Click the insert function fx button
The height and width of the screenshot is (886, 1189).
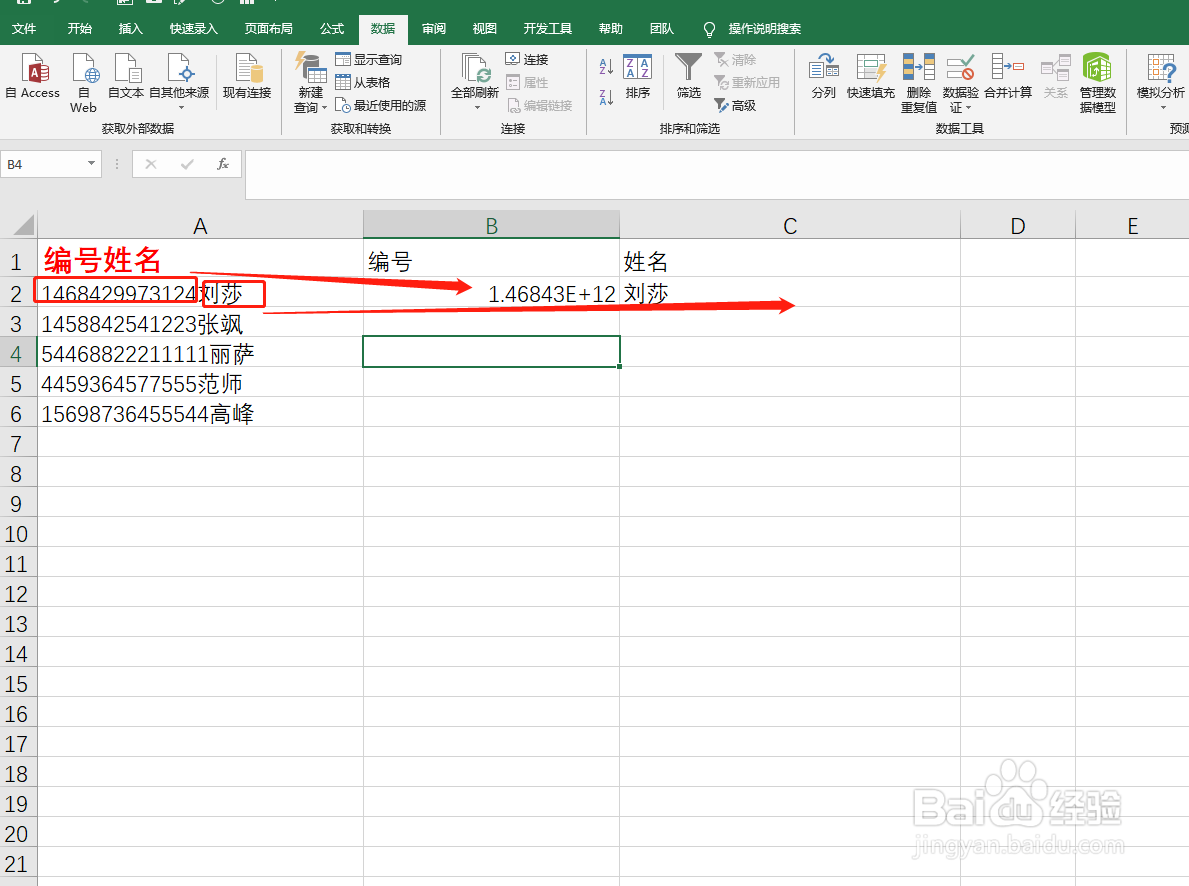(x=223, y=164)
